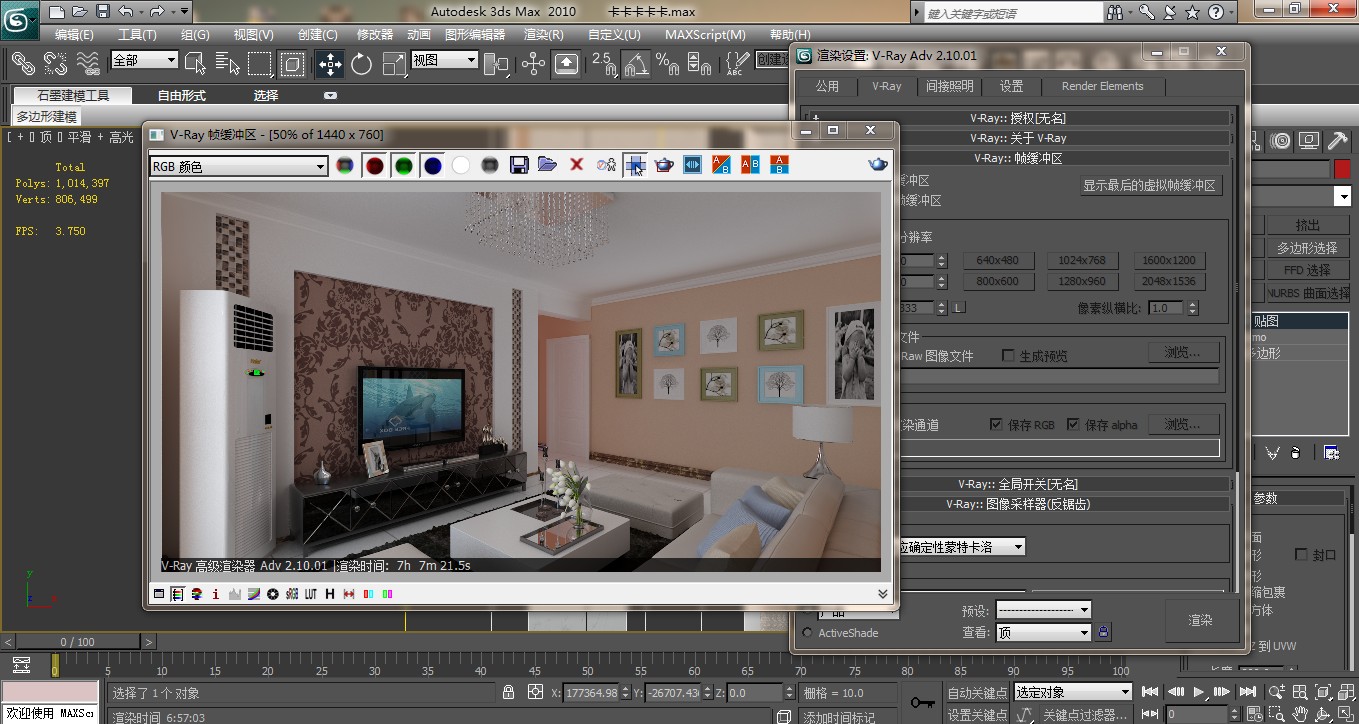Open the LUT control in frame buffer

click(311, 594)
